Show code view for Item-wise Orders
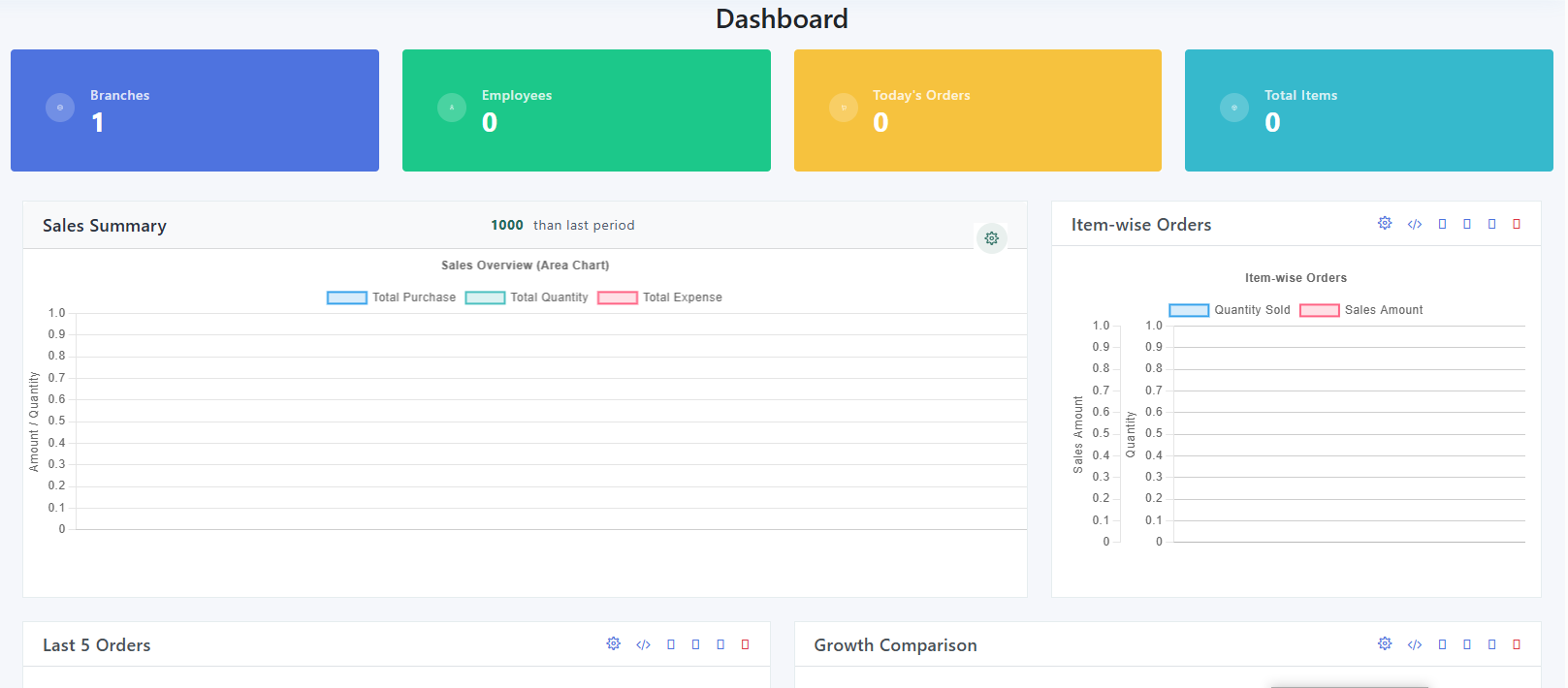 click(1415, 224)
